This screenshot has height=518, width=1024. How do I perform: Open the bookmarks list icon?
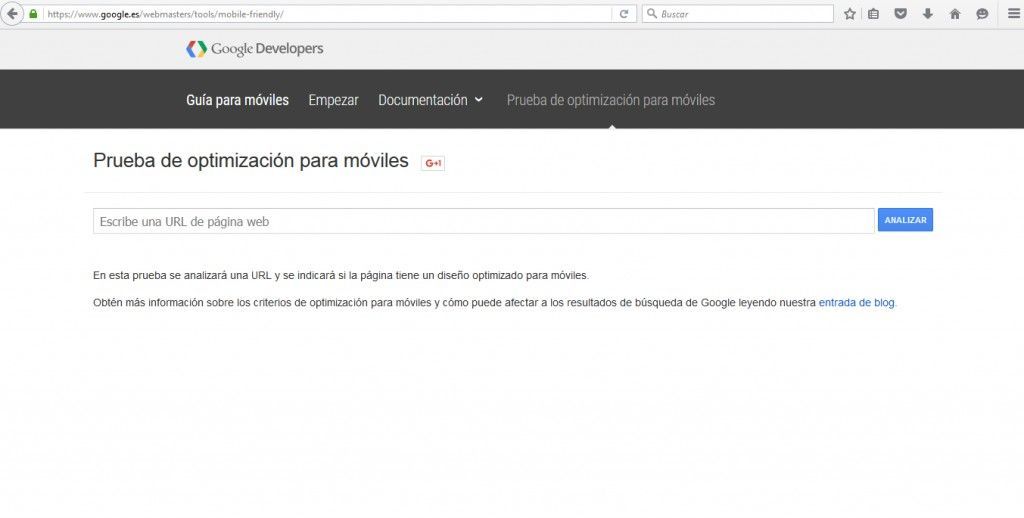(x=873, y=14)
